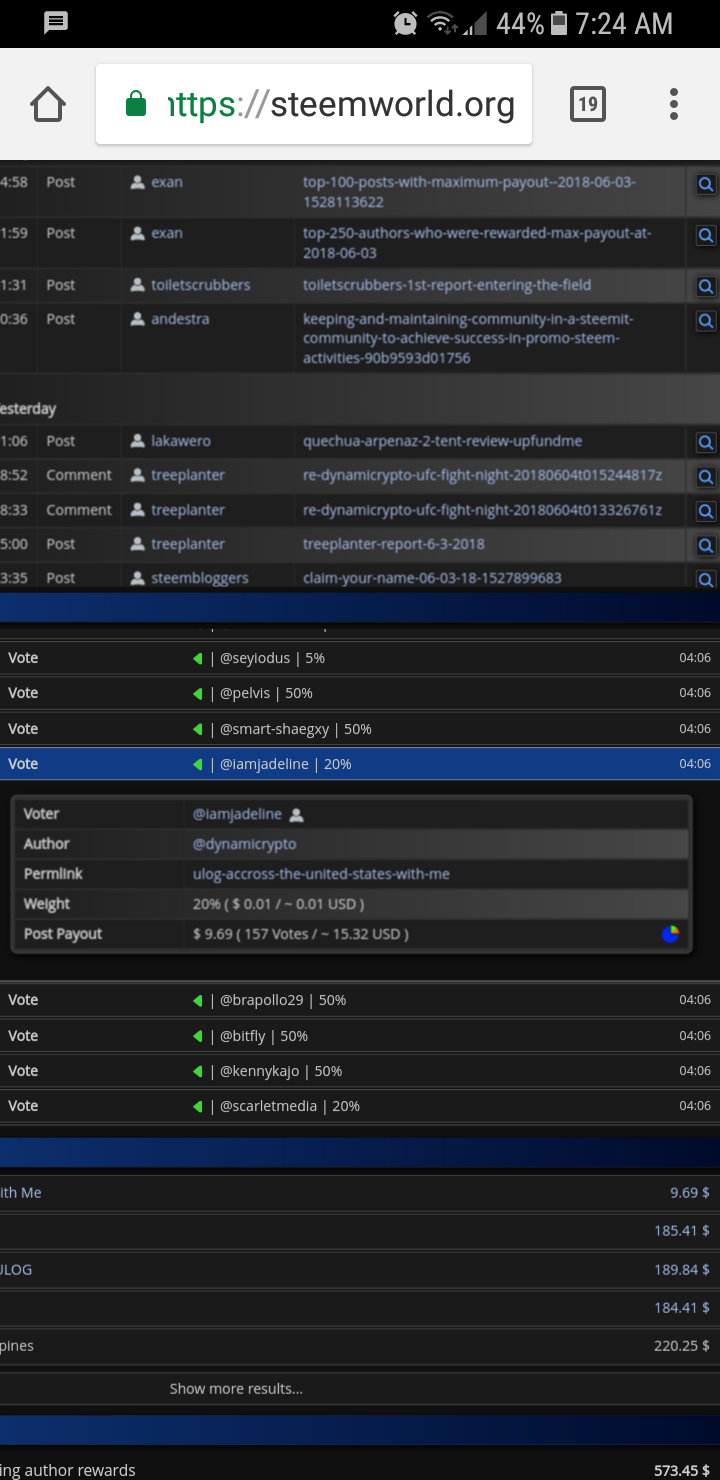Click user icon beside steembloggers
The height and width of the screenshot is (1480, 720).
pyautogui.click(x=138, y=578)
